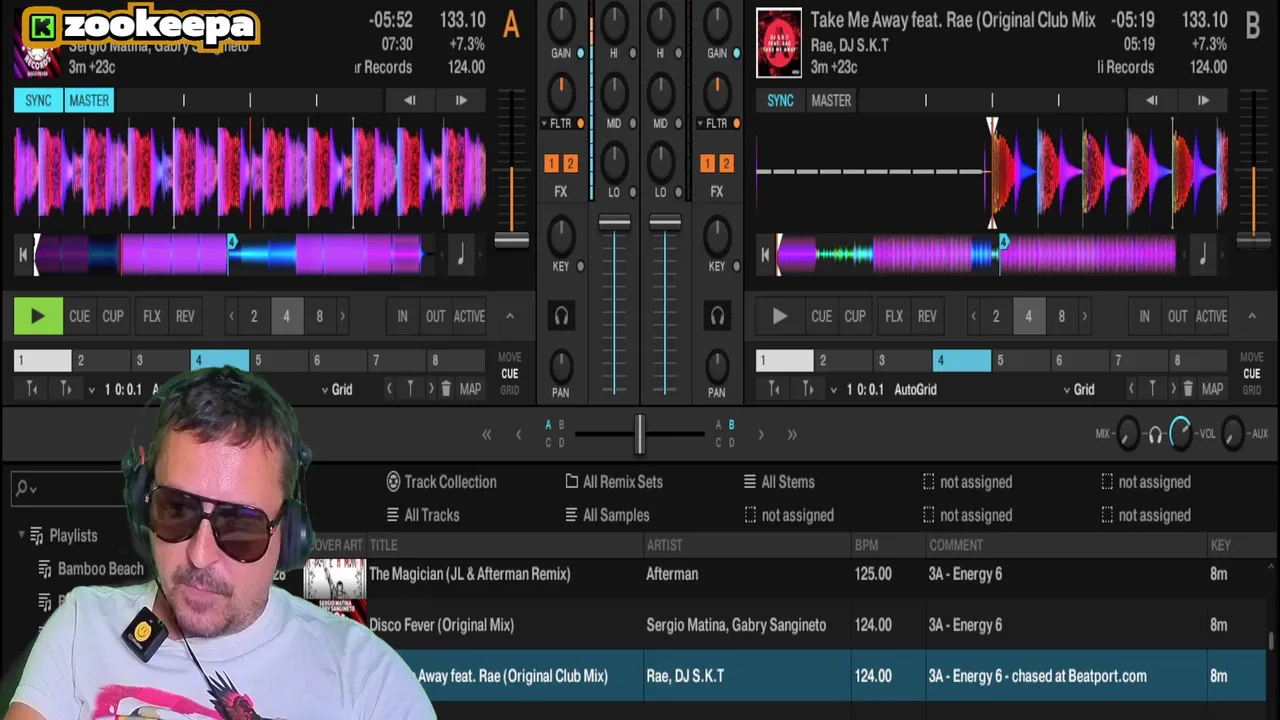Set loop OUT point on Deck B
This screenshot has height=720, width=1280.
point(1178,316)
